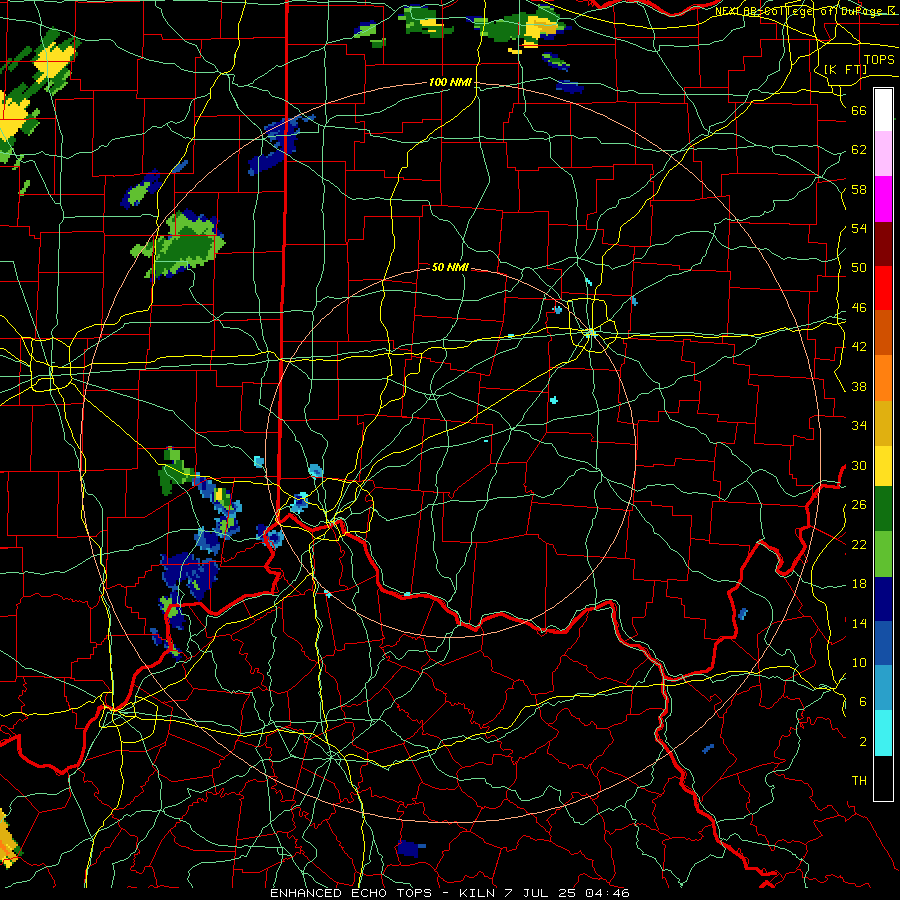Choose the dark red maroon legend swatch
Viewport: 900px width, 900px height.
[x=883, y=243]
